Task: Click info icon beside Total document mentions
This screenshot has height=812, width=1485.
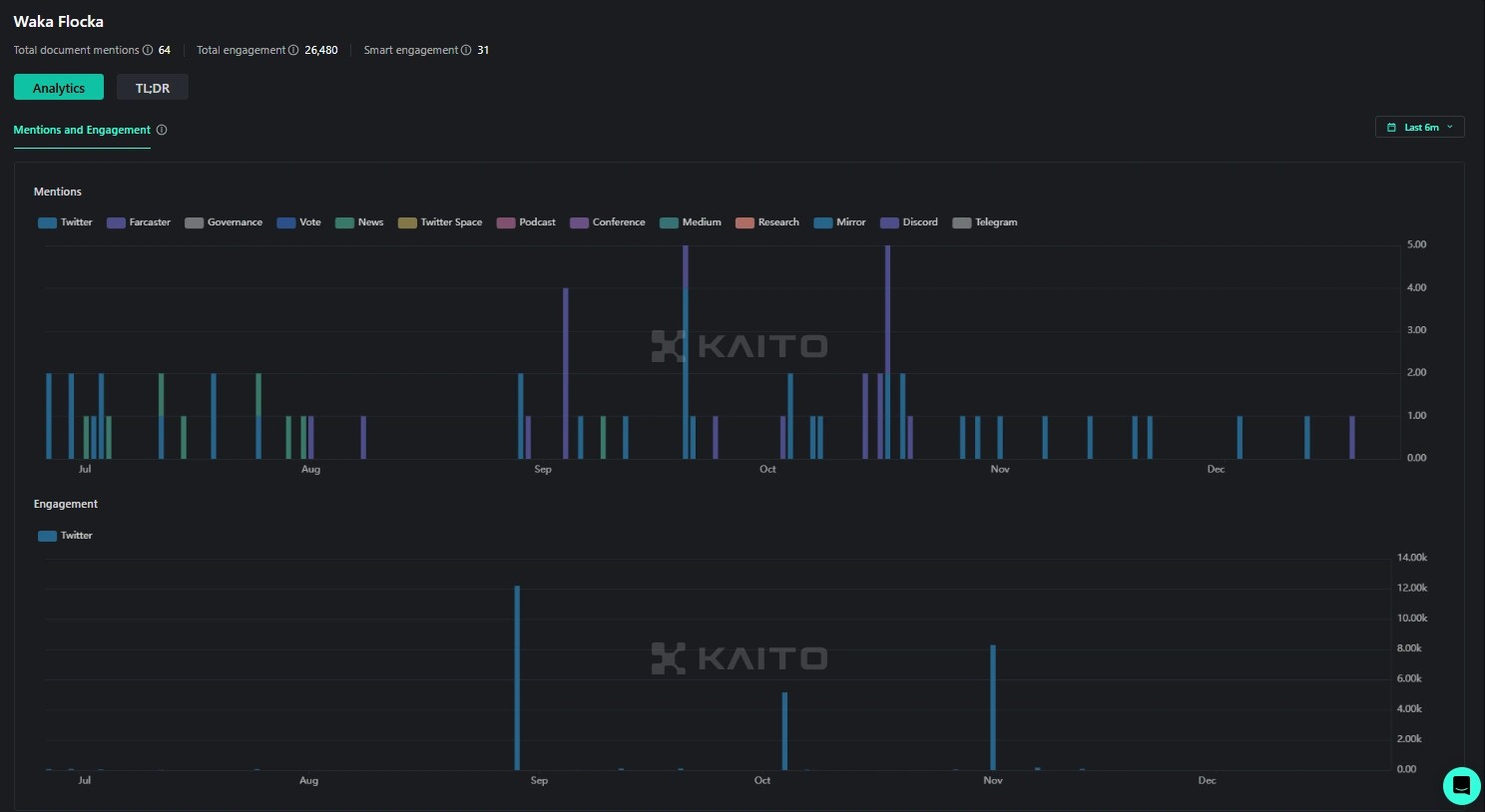Action: (148, 50)
